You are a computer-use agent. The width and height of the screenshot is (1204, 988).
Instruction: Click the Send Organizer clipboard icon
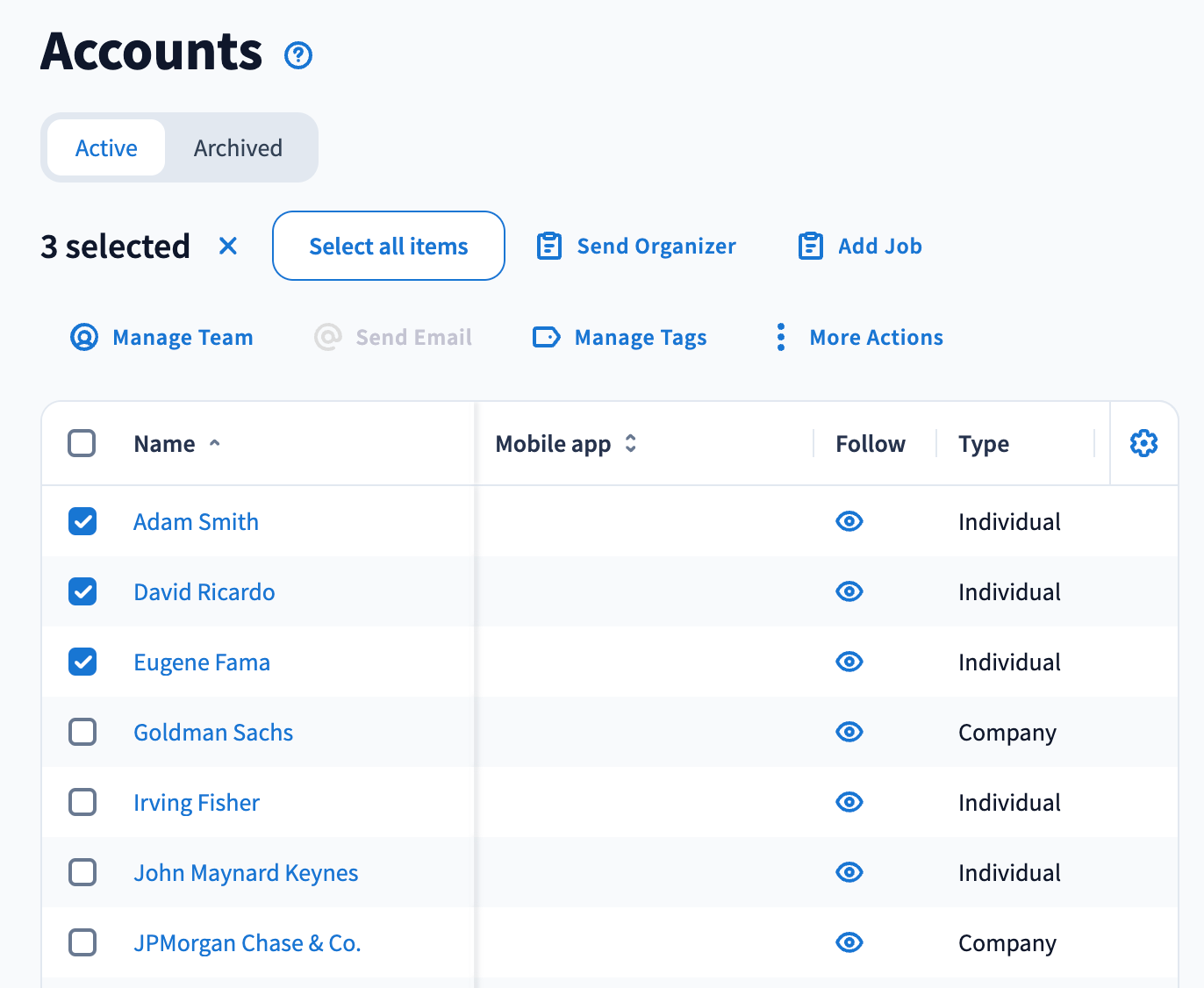[x=549, y=247]
